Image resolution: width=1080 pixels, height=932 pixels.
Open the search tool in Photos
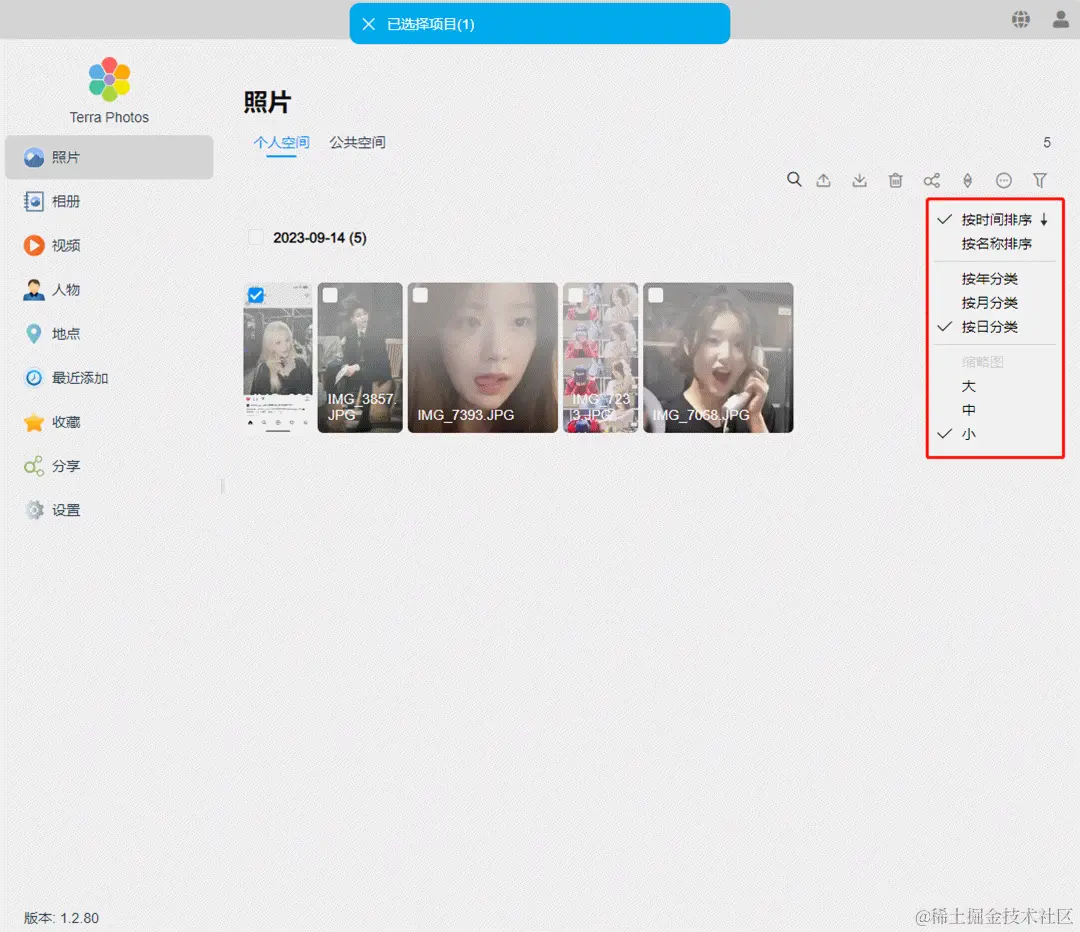(x=794, y=180)
